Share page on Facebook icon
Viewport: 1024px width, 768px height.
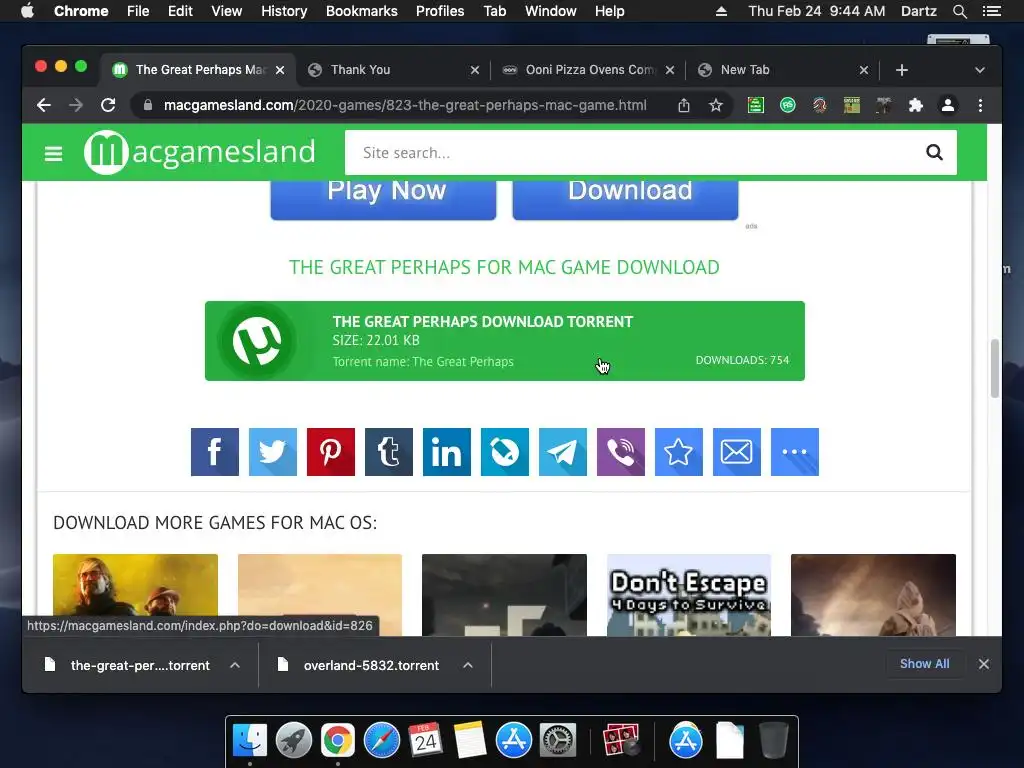click(215, 452)
